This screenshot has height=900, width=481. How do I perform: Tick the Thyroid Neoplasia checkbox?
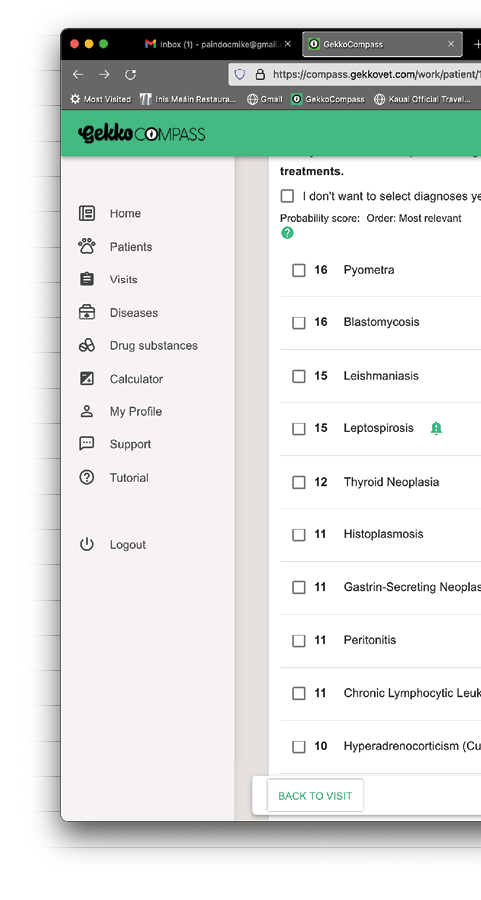[299, 482]
